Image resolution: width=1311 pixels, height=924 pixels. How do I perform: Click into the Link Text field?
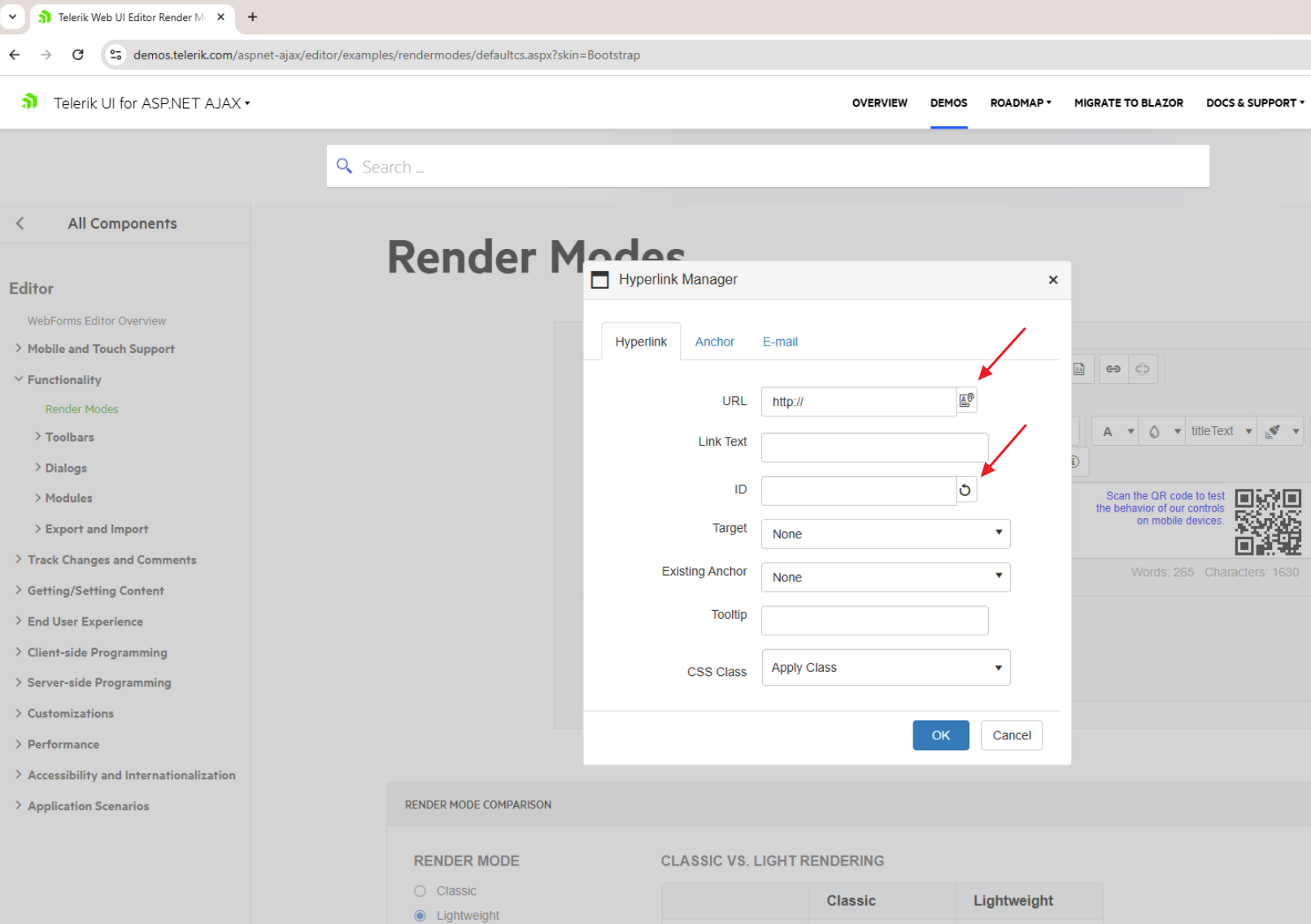(874, 447)
